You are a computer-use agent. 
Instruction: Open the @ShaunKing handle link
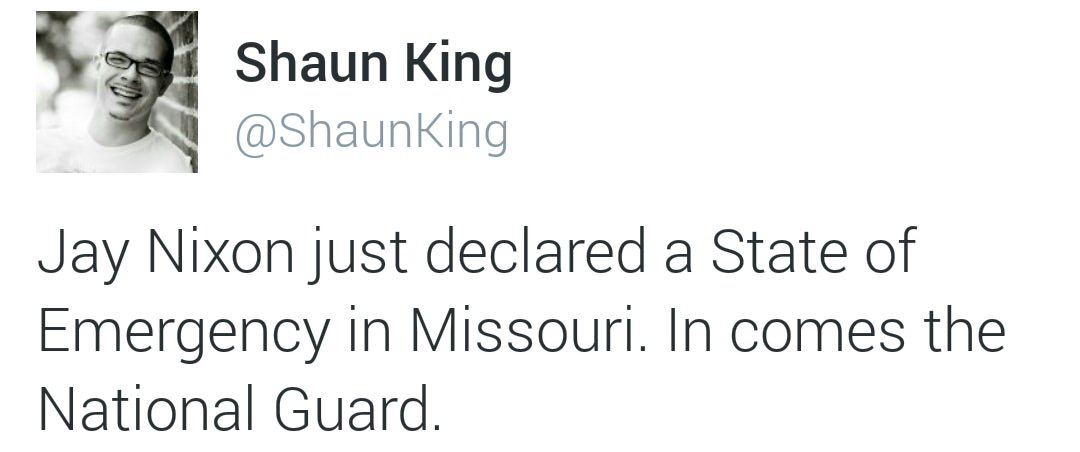coord(371,132)
